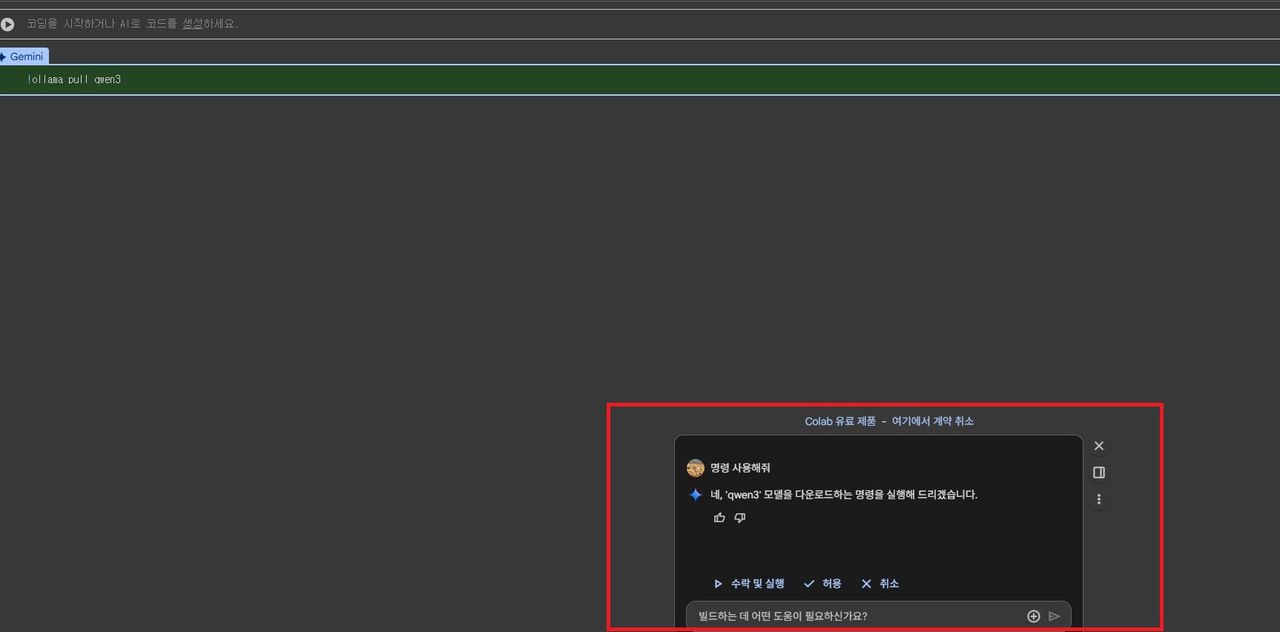1280x632 pixels.
Task: Click 허용 to accept the suggested code
Action: [x=823, y=584]
